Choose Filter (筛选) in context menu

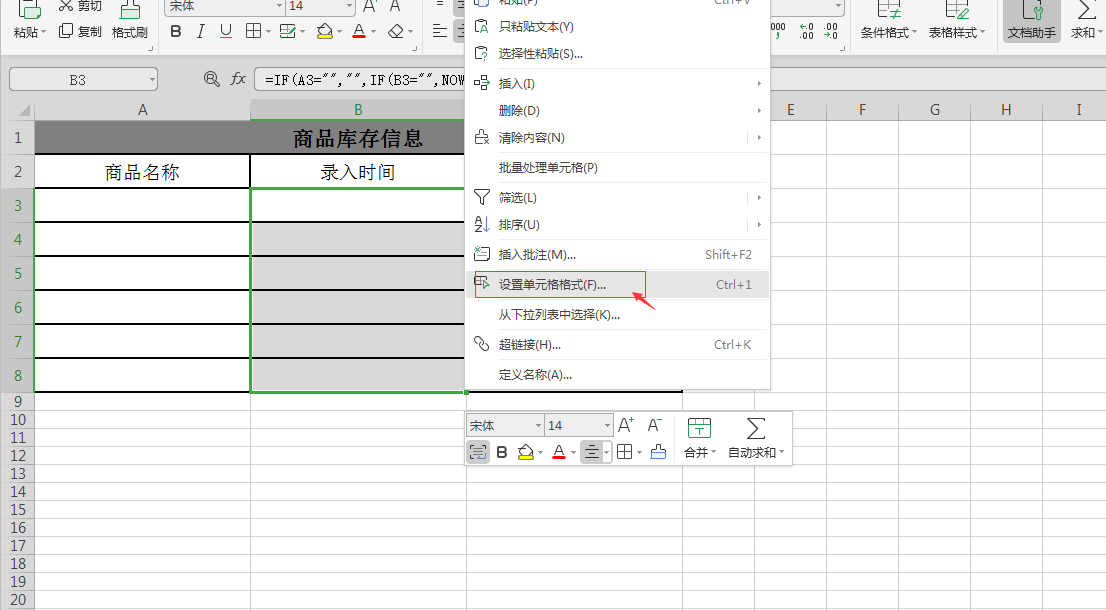pyautogui.click(x=617, y=197)
